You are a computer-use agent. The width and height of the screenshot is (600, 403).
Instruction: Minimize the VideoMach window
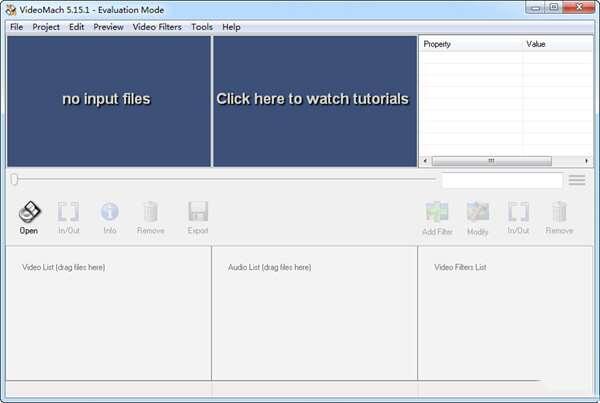[536, 7]
